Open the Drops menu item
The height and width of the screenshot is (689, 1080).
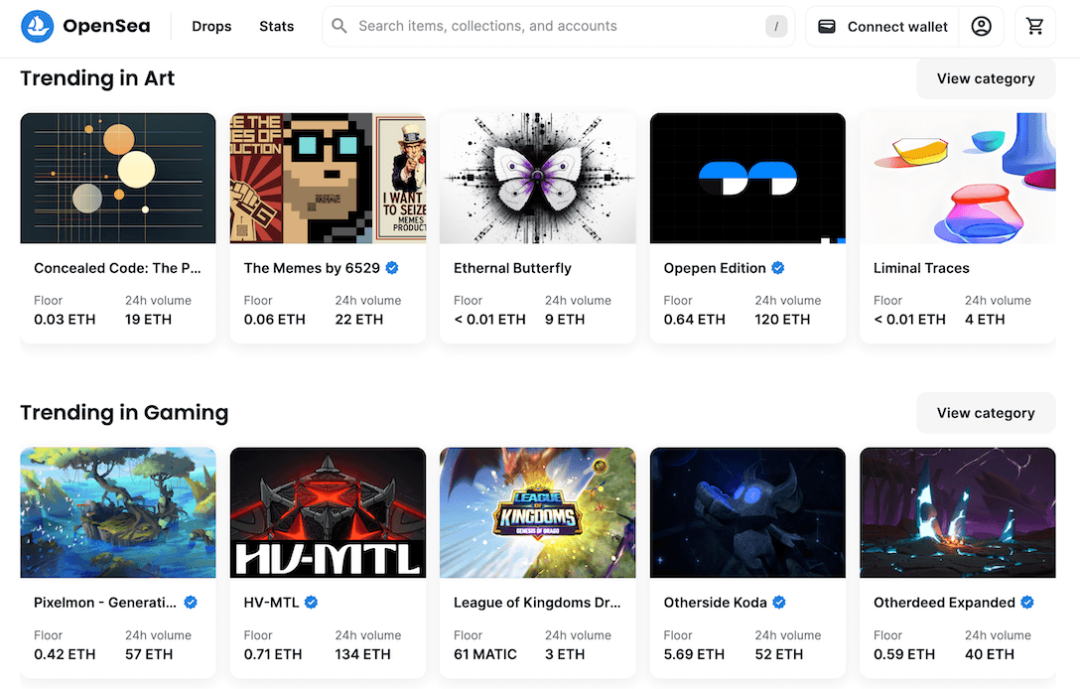pyautogui.click(x=211, y=26)
